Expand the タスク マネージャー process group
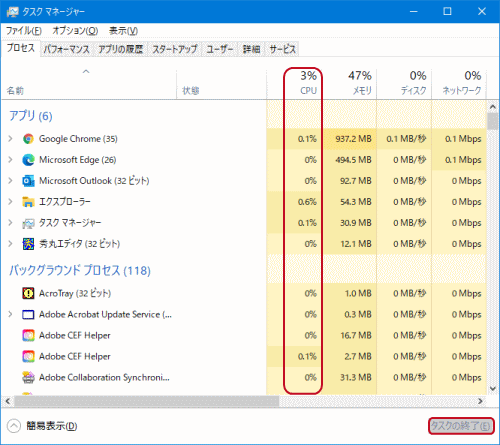This screenshot has height=445, width=500. (10, 223)
